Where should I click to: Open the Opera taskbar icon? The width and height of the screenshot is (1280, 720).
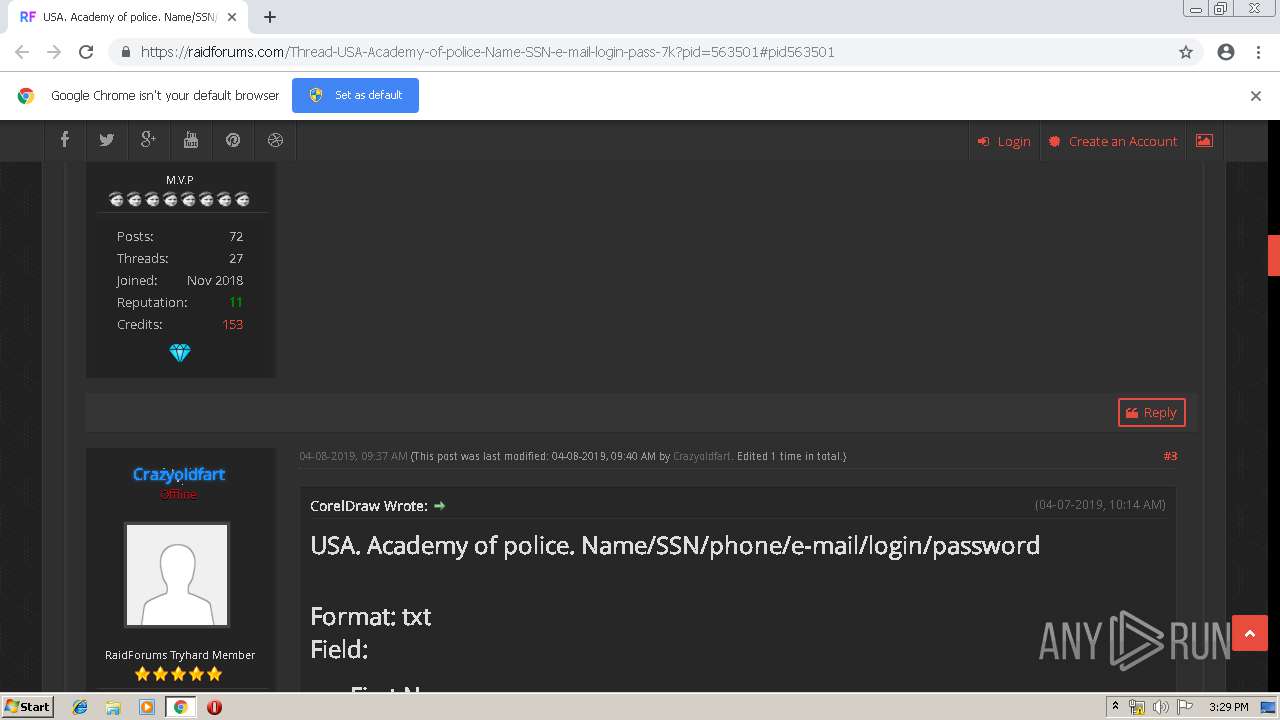(214, 707)
